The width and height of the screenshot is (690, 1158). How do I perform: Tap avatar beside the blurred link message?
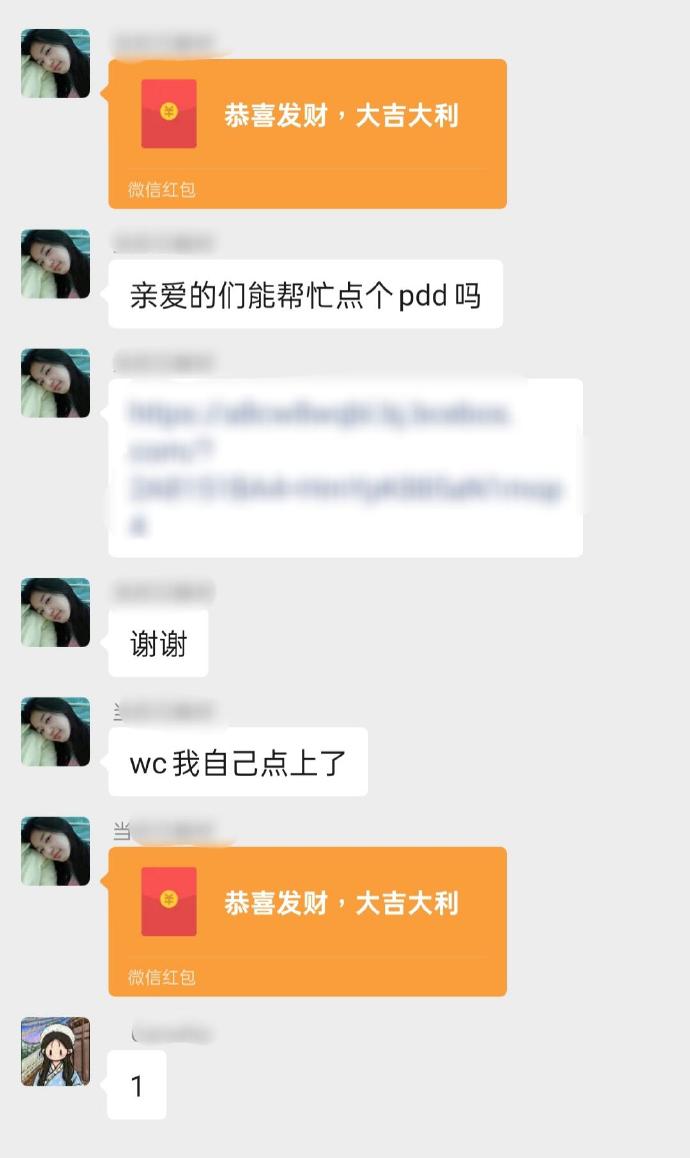pos(55,383)
